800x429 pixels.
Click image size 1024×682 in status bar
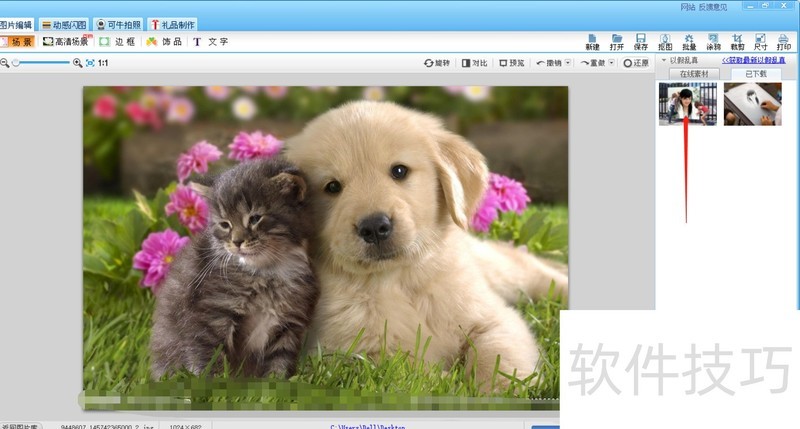pyautogui.click(x=185, y=426)
